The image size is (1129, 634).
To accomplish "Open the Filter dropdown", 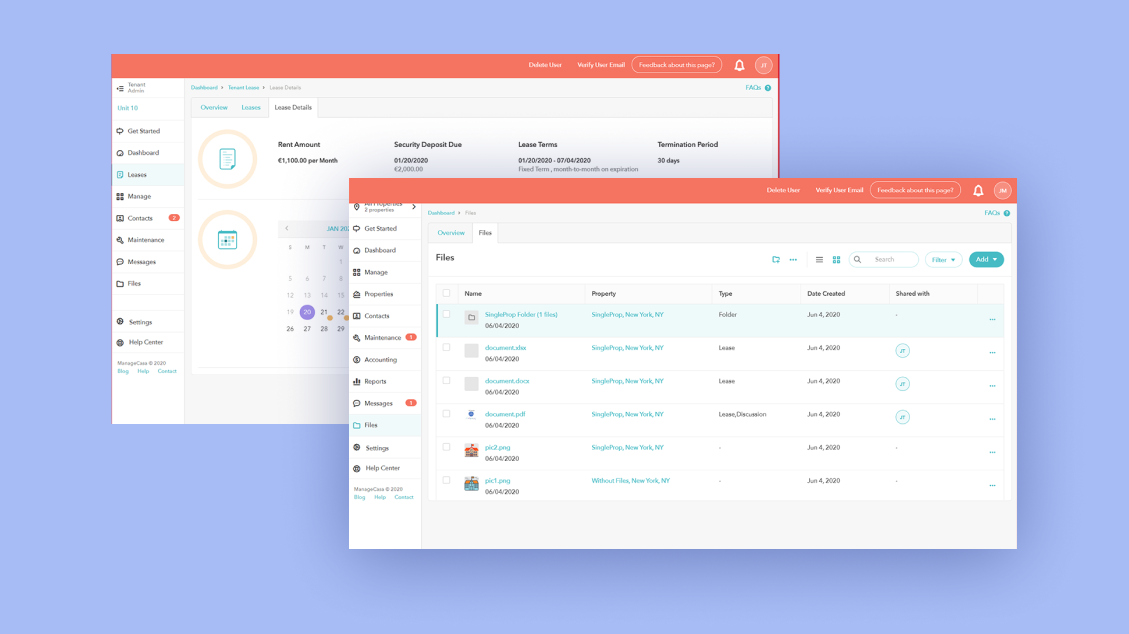I will click(x=942, y=260).
